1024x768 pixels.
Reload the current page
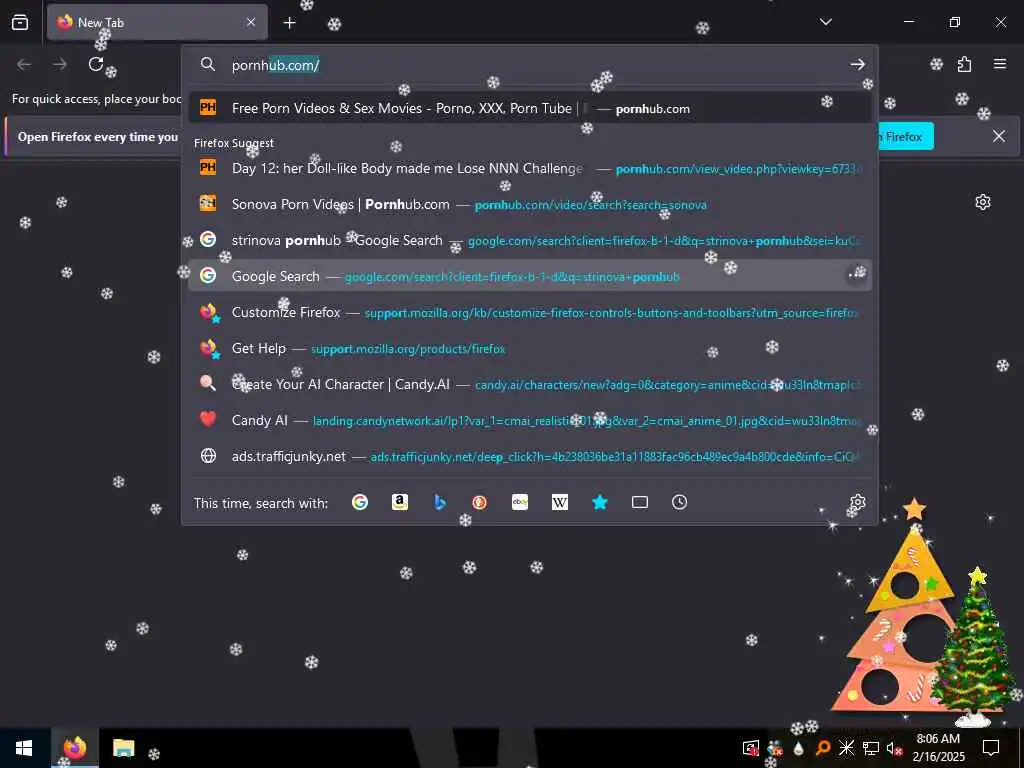coord(96,64)
